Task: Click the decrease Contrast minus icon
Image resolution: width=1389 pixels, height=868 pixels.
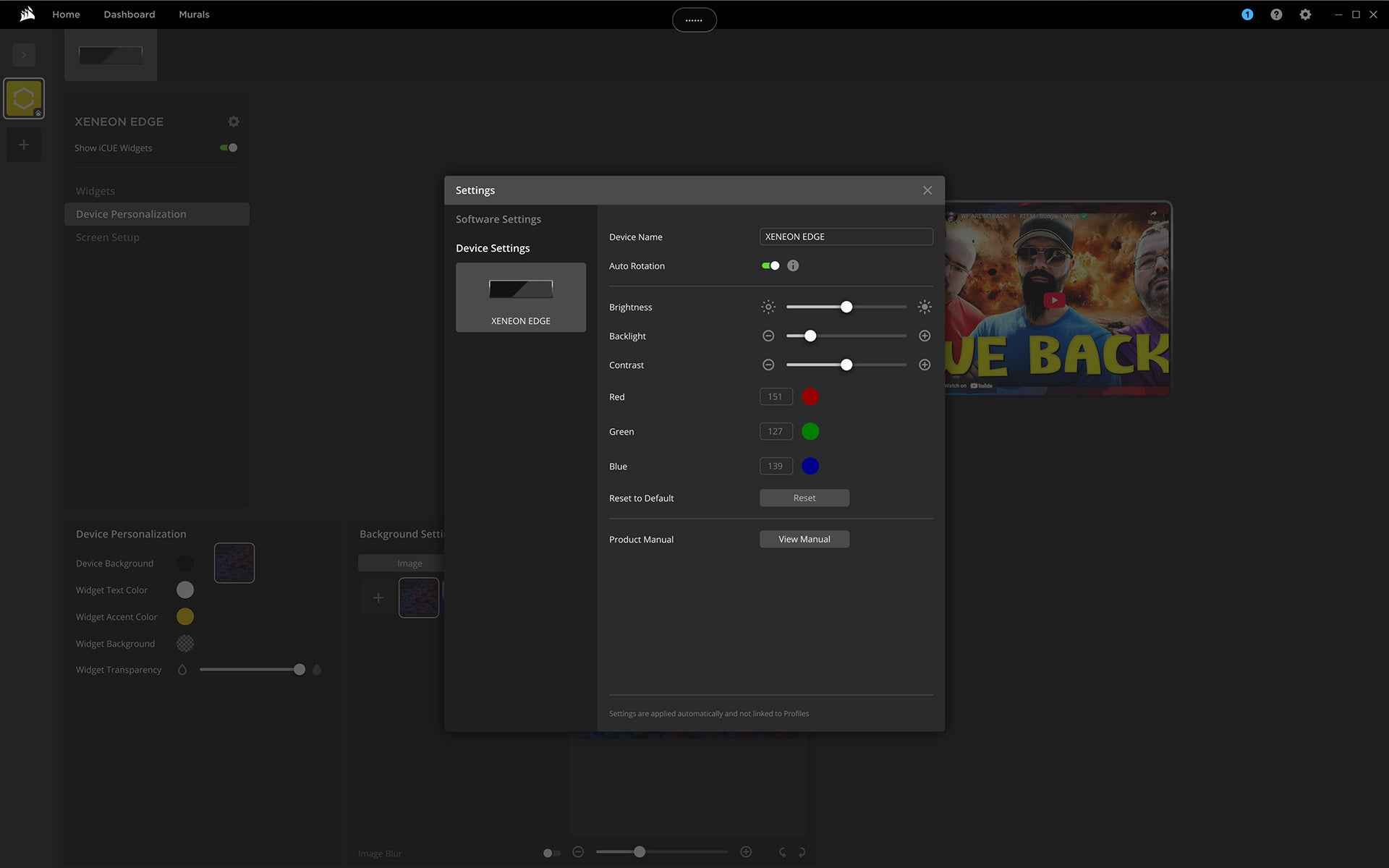Action: tap(768, 365)
